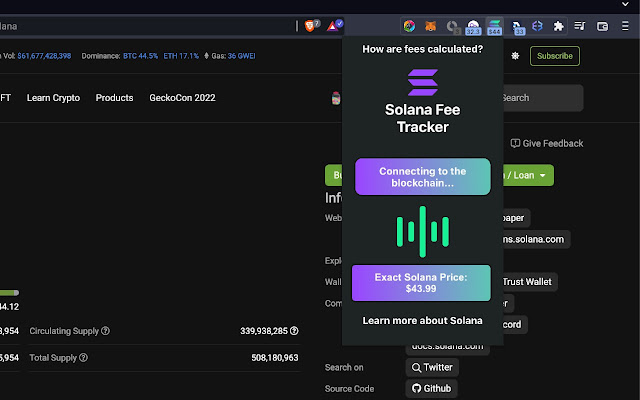The width and height of the screenshot is (640, 400).
Task: Click the green price range progress bar
Action: 9,293
